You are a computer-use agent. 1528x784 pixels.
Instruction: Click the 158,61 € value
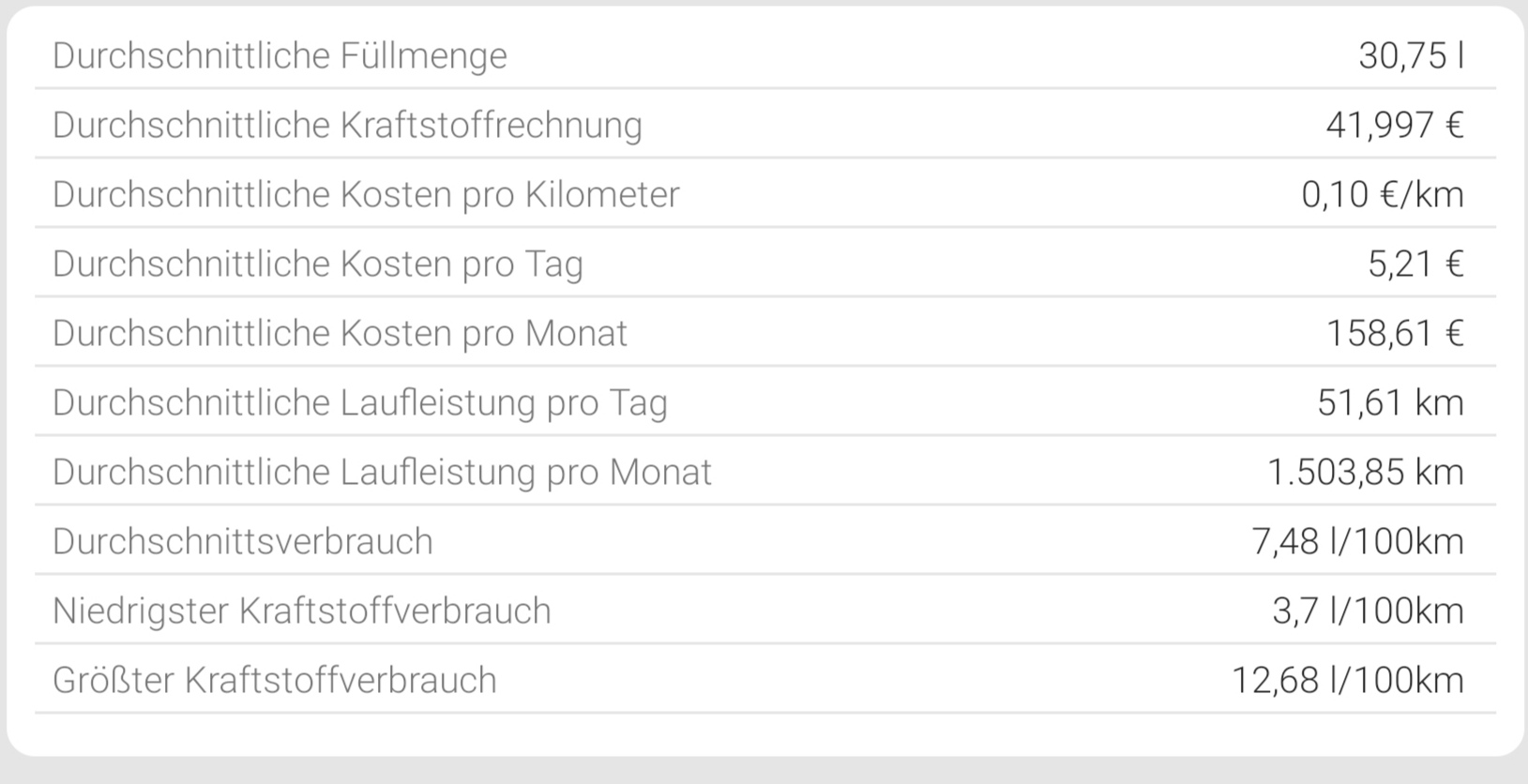click(x=1395, y=333)
